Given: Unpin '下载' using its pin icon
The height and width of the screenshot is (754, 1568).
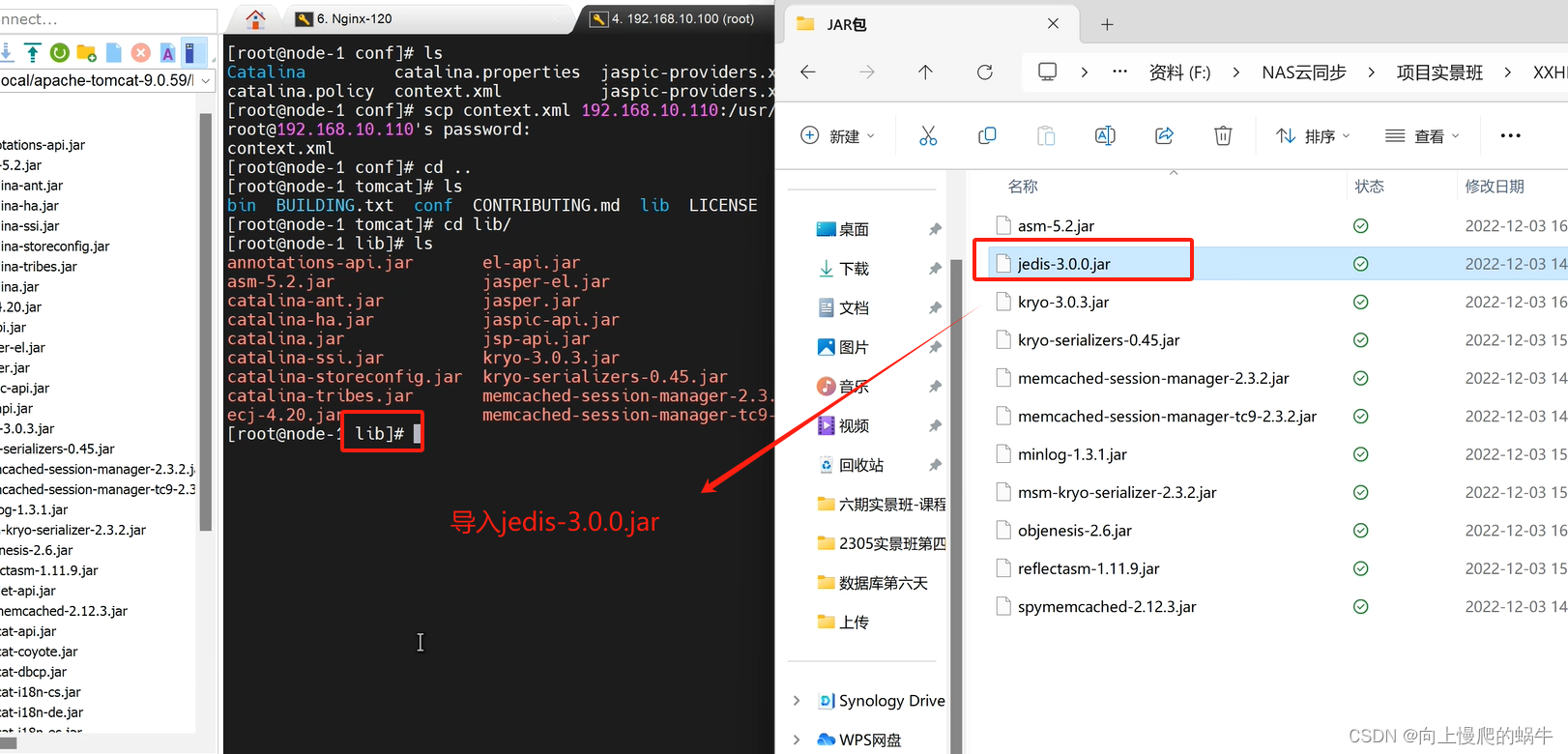Looking at the screenshot, I should pyautogui.click(x=935, y=269).
